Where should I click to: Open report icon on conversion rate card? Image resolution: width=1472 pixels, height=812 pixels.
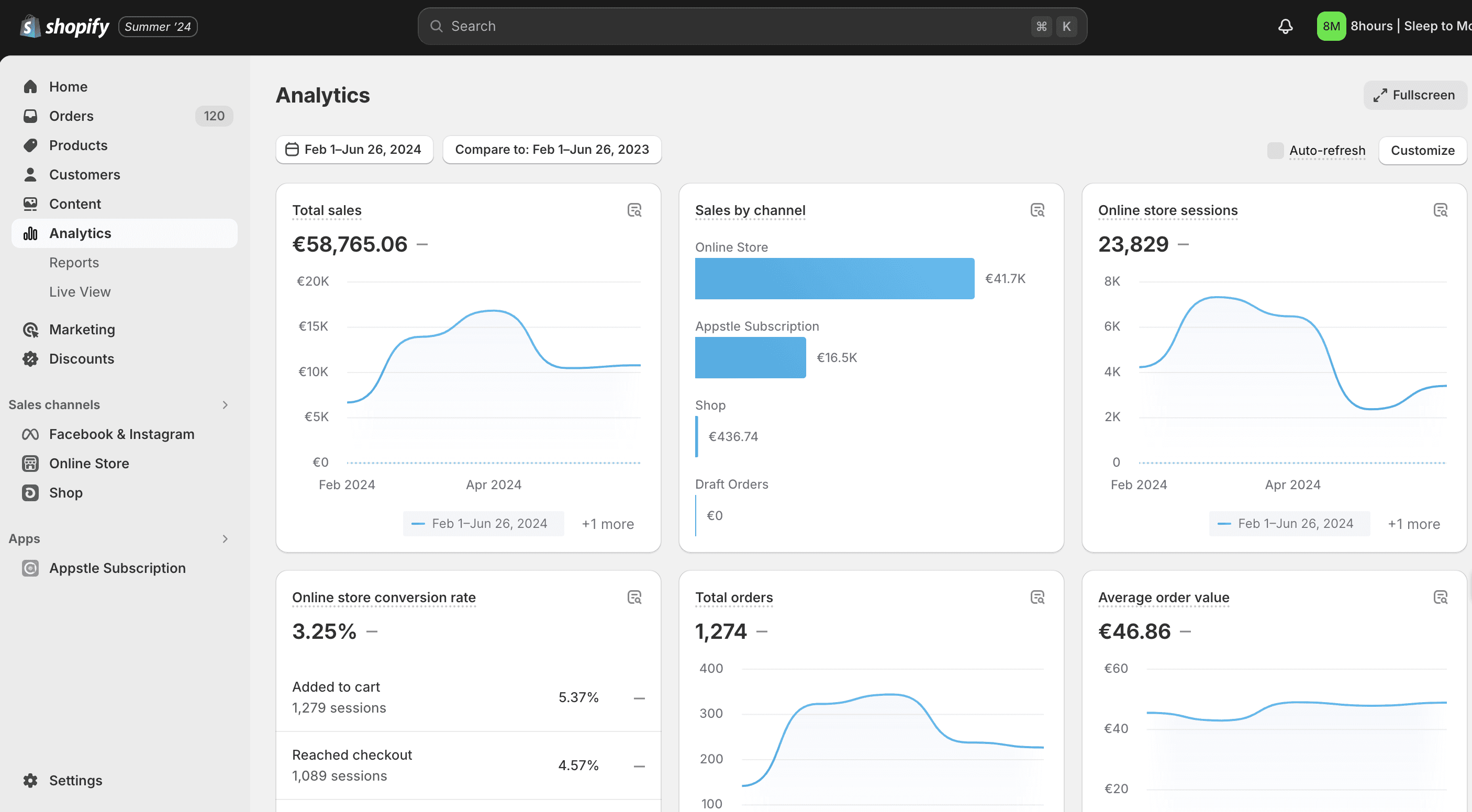coord(634,597)
